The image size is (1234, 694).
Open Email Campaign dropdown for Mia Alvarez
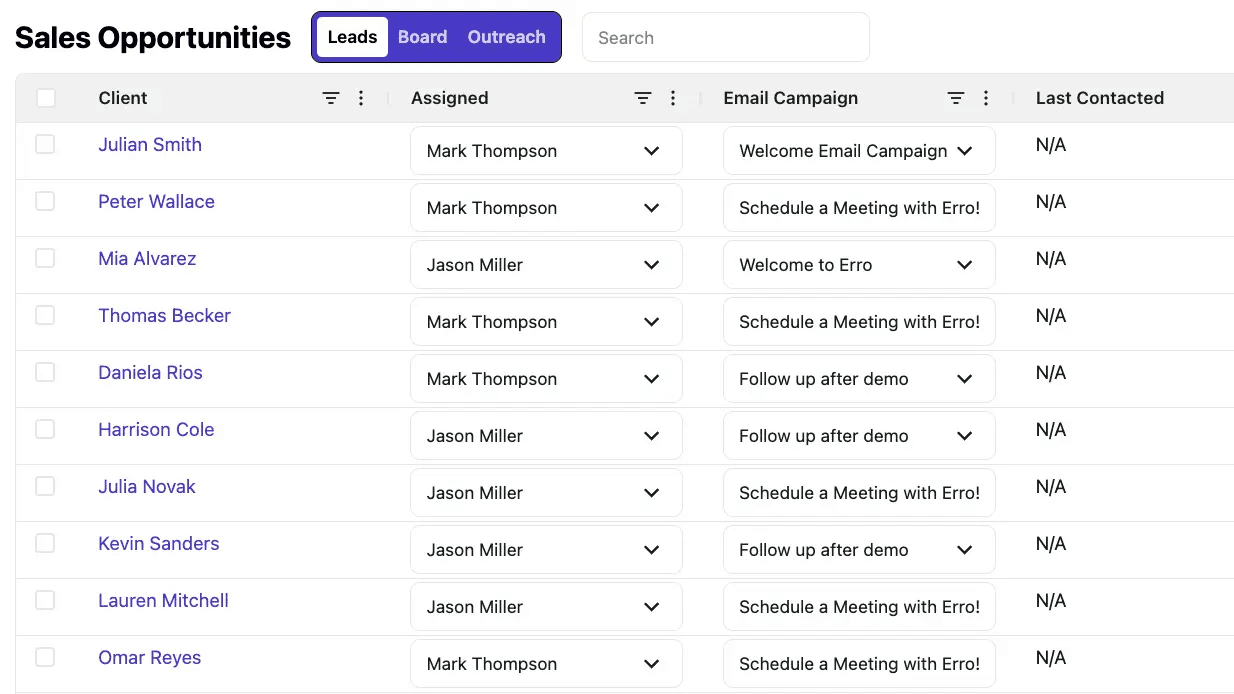859,265
